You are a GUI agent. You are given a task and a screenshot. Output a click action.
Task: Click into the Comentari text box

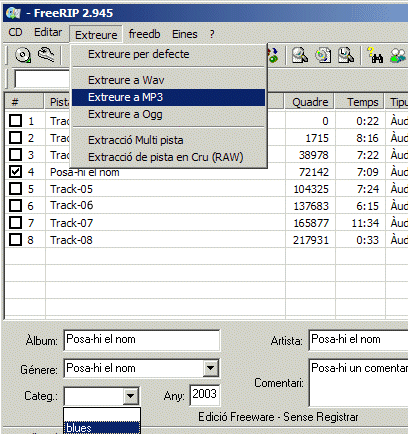coord(359,383)
